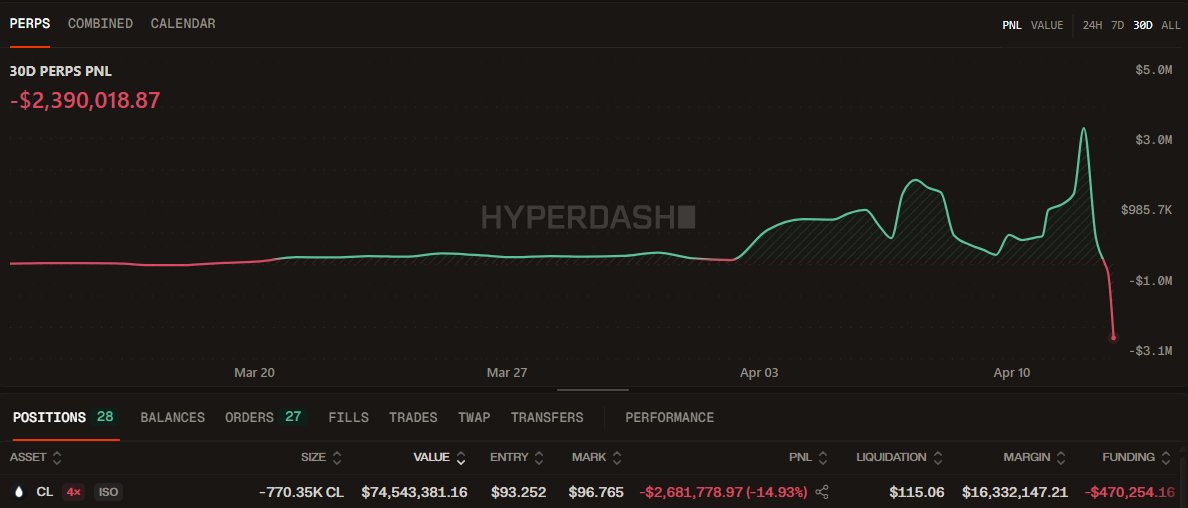Click the panel divider handle below the chart
Viewport: 1188px width, 508px height.
(x=593, y=390)
